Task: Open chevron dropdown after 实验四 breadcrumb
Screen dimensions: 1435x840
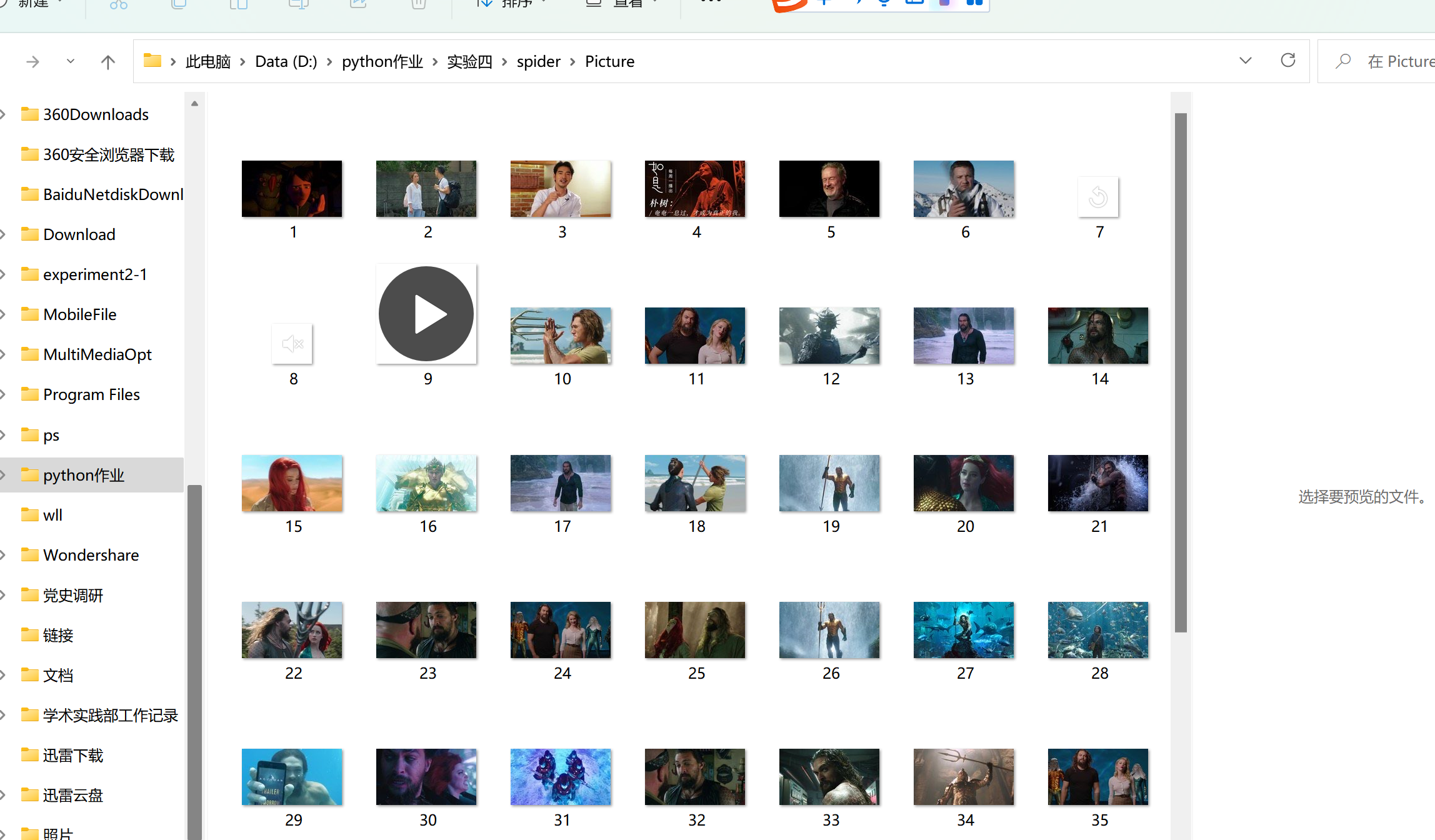Action: (504, 62)
